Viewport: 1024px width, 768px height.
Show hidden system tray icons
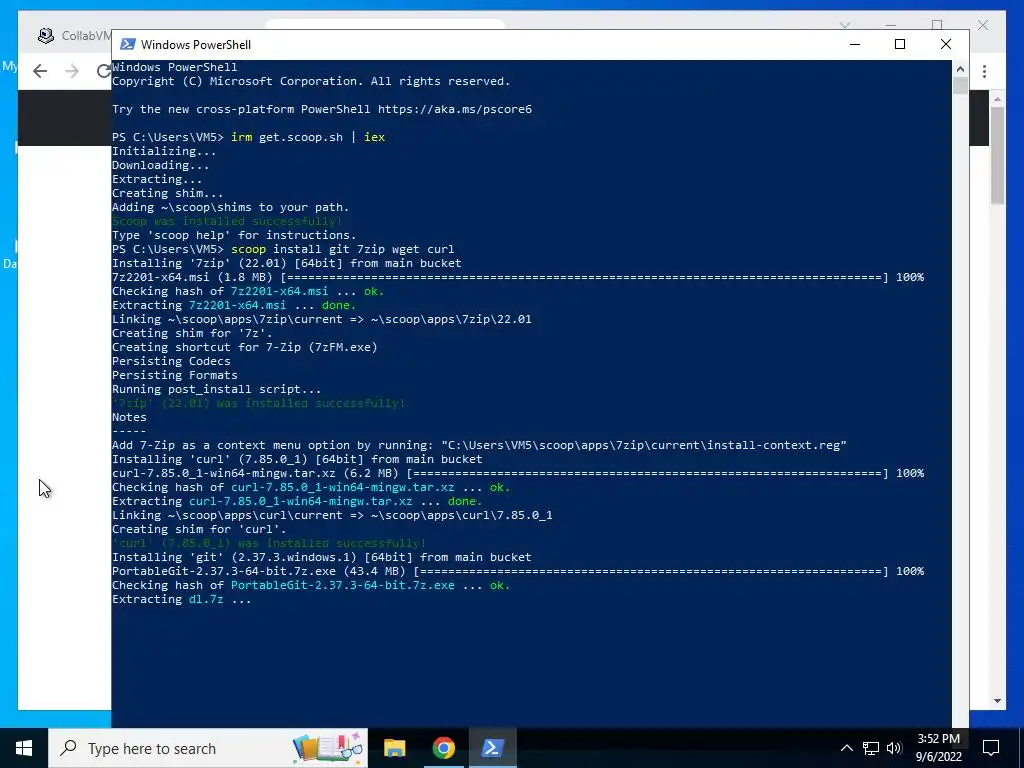tap(846, 748)
